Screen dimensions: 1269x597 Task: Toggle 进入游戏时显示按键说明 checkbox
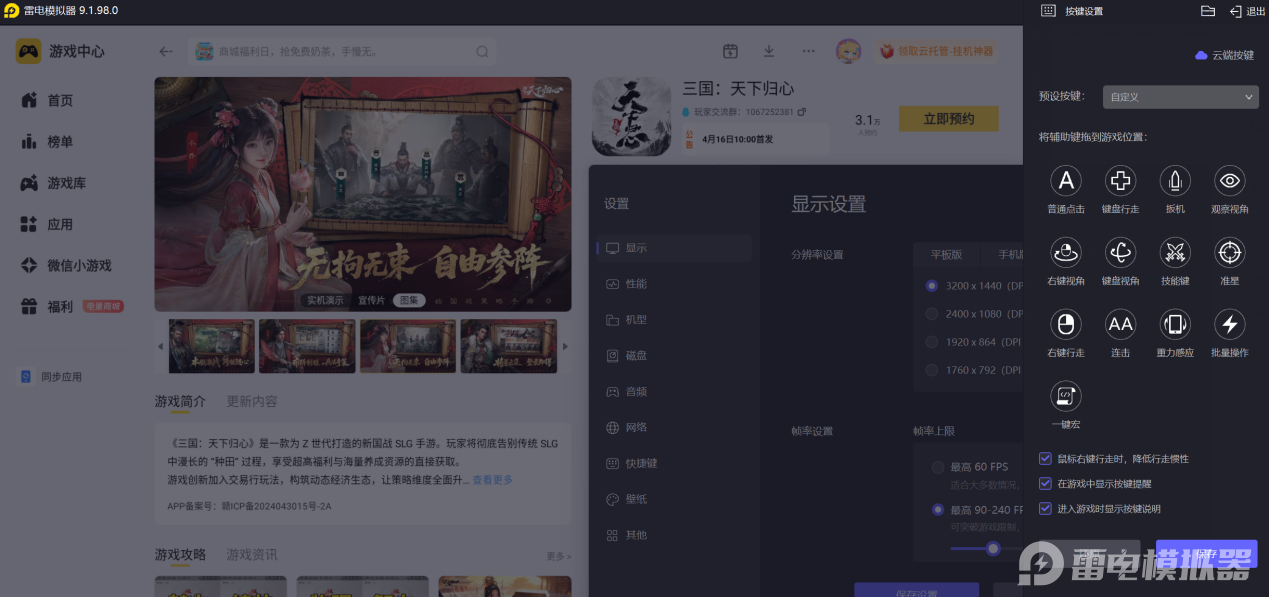coord(1046,509)
